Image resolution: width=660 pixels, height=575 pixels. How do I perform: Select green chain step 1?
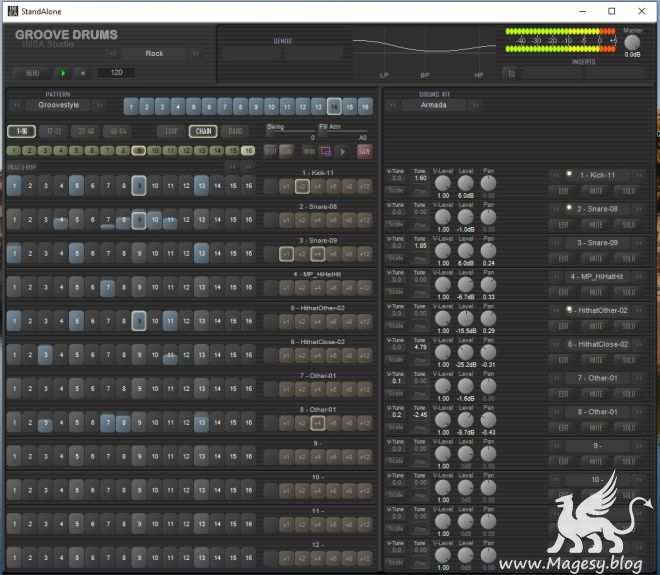tap(13, 150)
